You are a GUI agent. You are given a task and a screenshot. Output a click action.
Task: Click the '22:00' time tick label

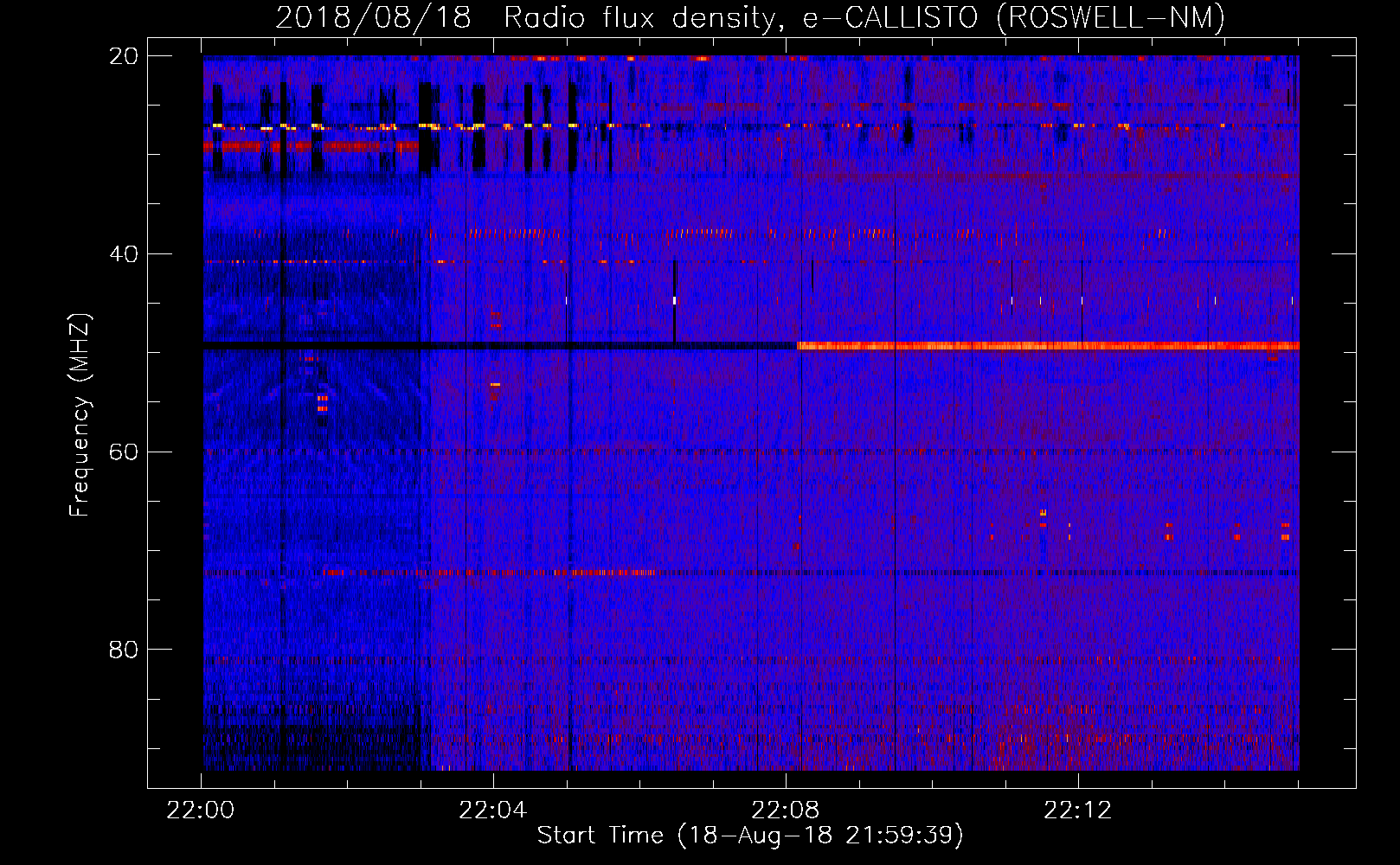pos(201,811)
